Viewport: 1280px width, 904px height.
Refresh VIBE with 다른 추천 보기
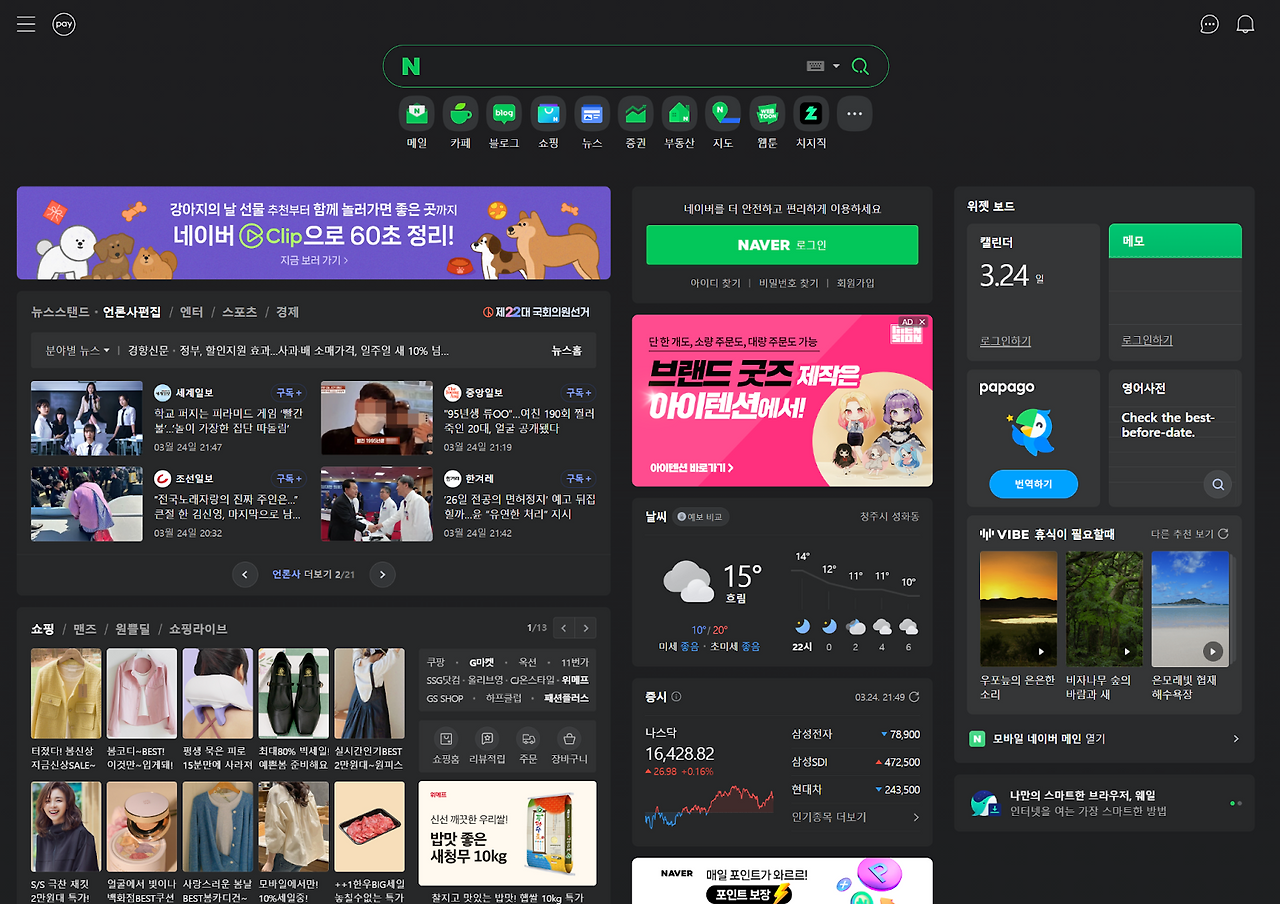(1190, 534)
